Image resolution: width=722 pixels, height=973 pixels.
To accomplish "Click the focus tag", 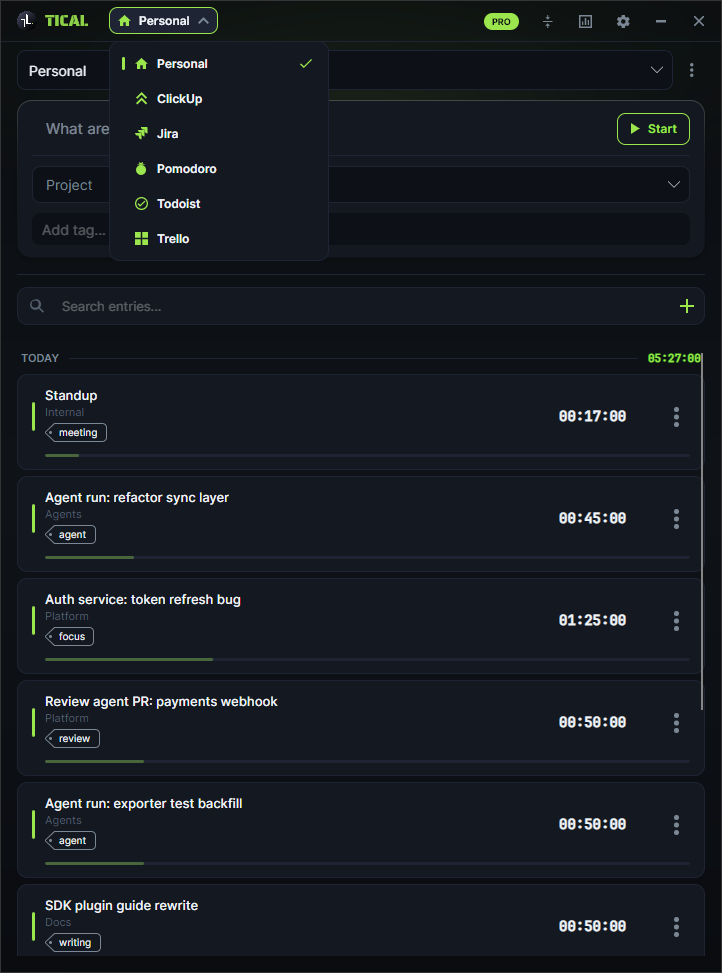I will point(70,636).
